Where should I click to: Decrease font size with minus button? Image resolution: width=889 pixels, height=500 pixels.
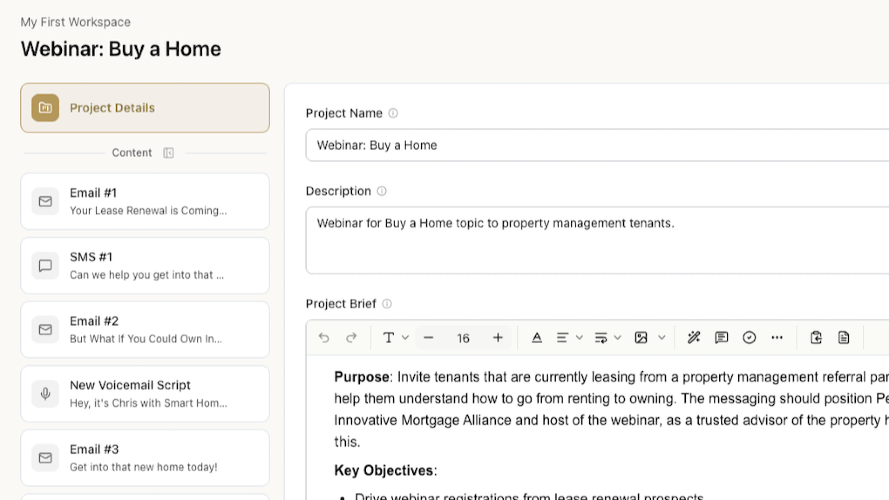429,338
